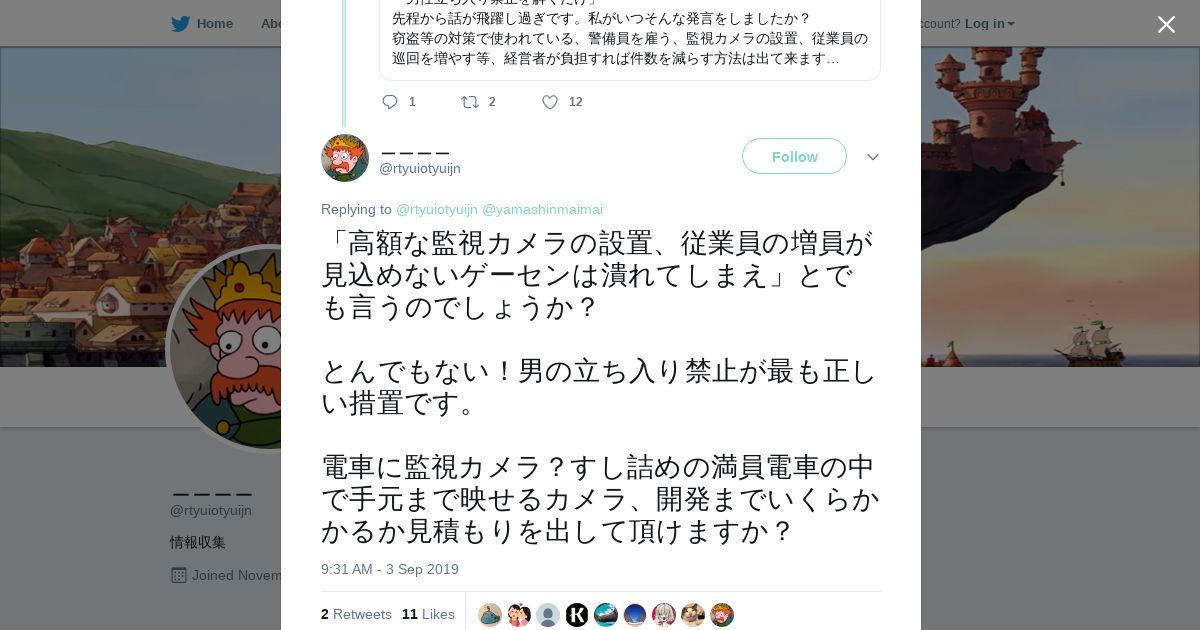This screenshot has width=1200, height=630.
Task: Click the first liker avatar in row
Action: point(490,615)
